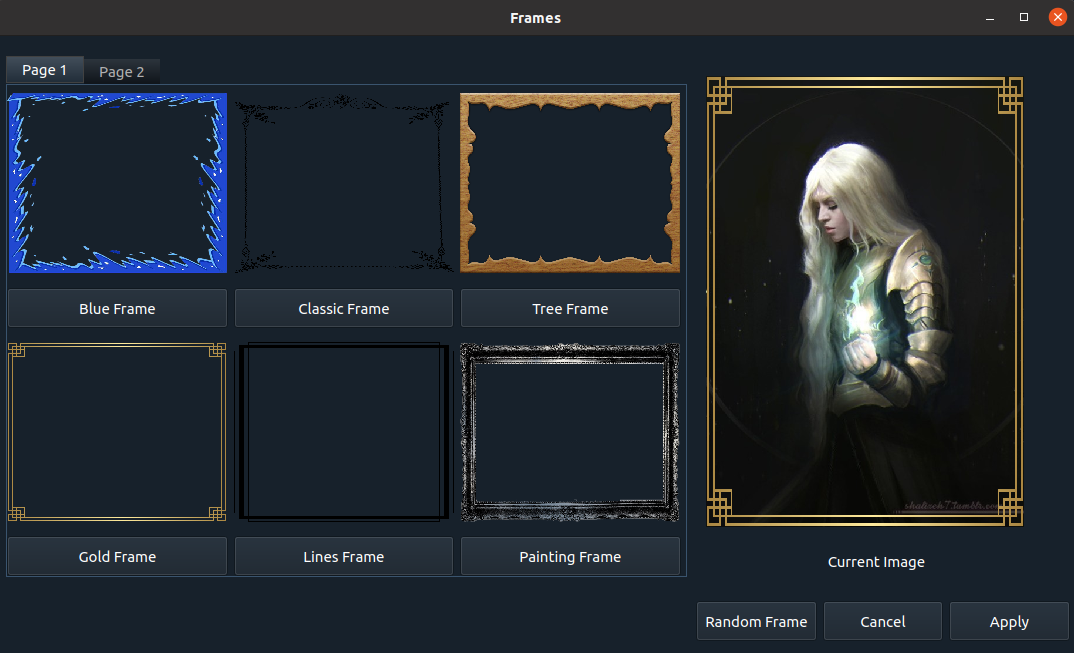Pick the Tree Frame button

[570, 308]
